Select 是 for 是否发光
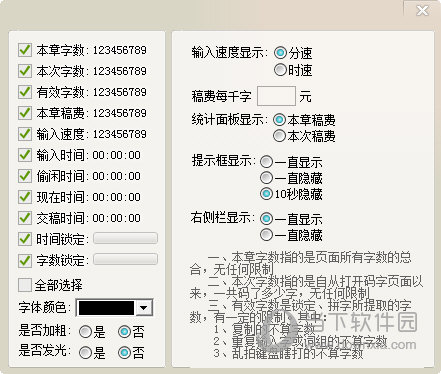Image resolution: width=441 pixels, height=374 pixels. 85,352
